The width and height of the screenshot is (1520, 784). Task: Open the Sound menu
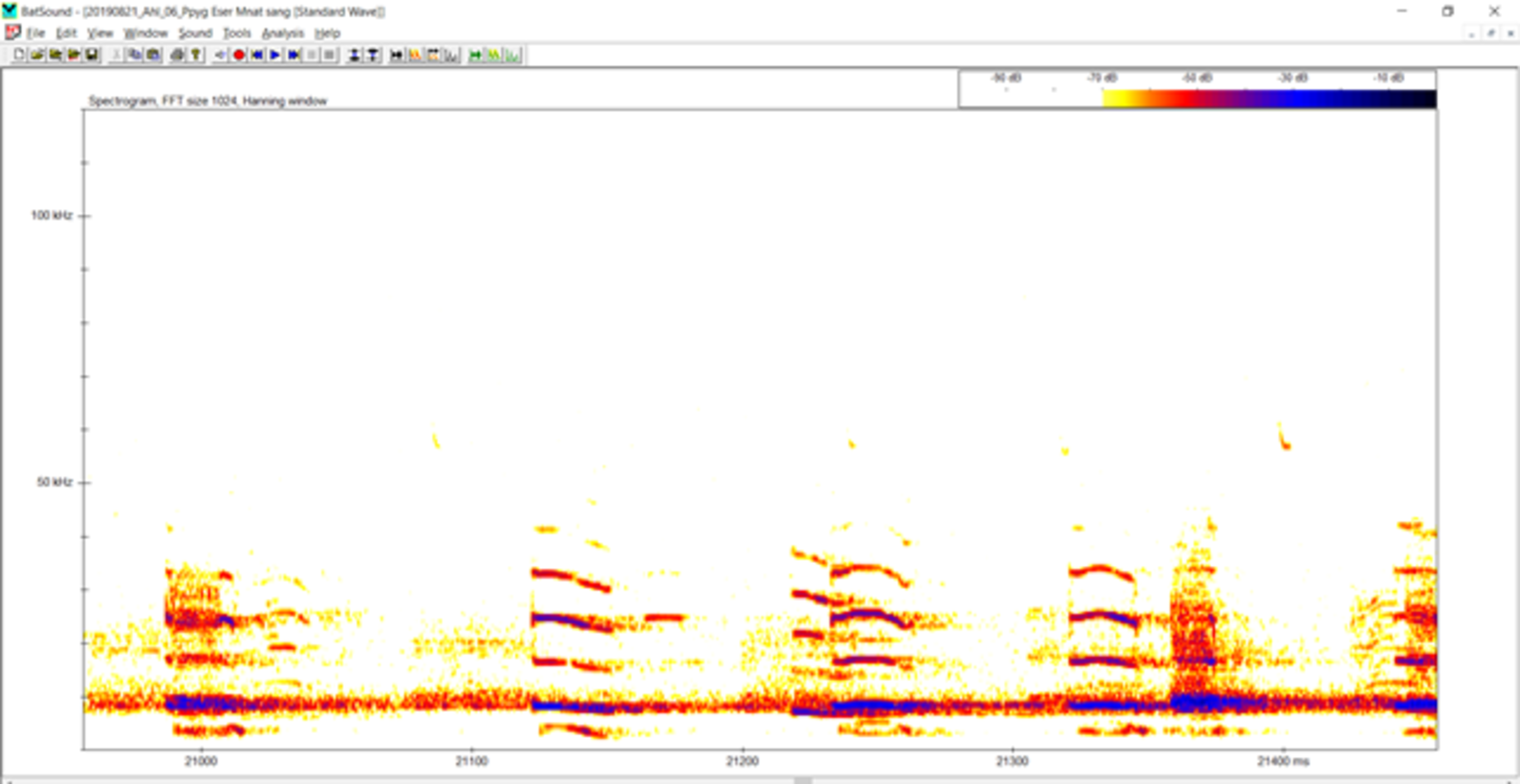195,33
